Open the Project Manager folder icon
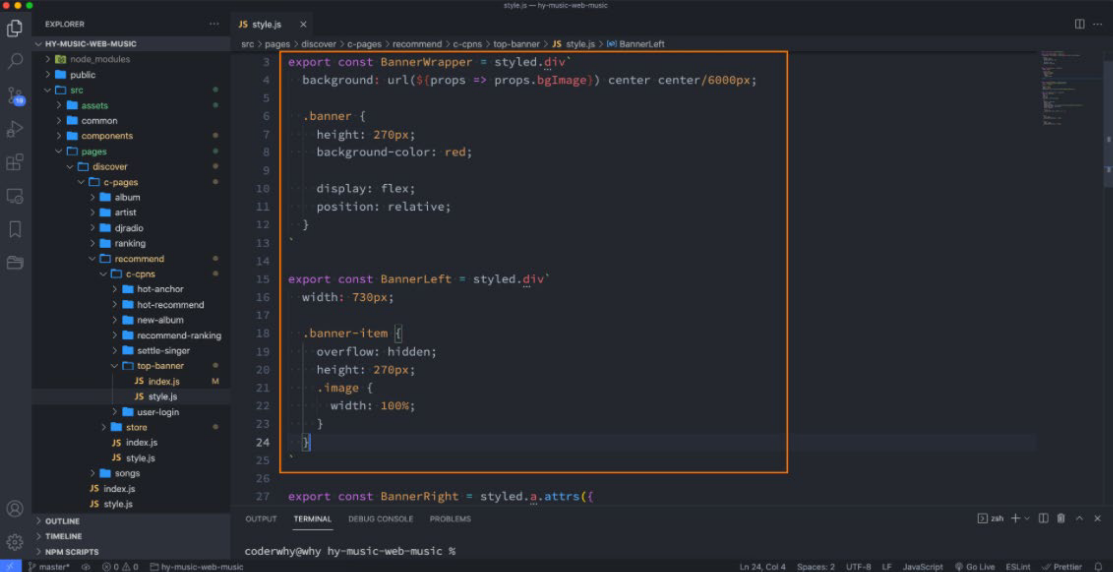 tap(15, 263)
